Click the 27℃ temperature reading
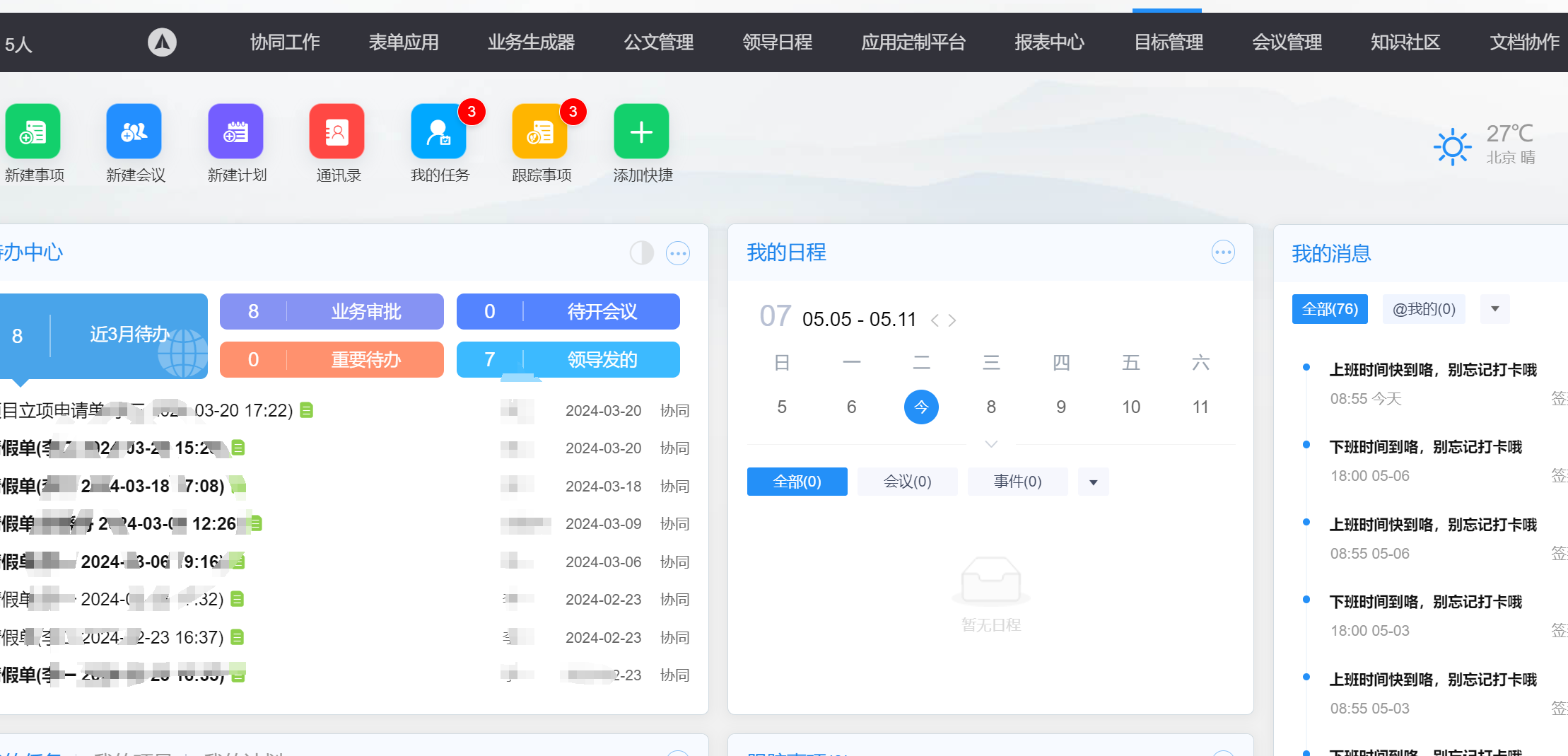Image resolution: width=1568 pixels, height=756 pixels. click(1510, 133)
